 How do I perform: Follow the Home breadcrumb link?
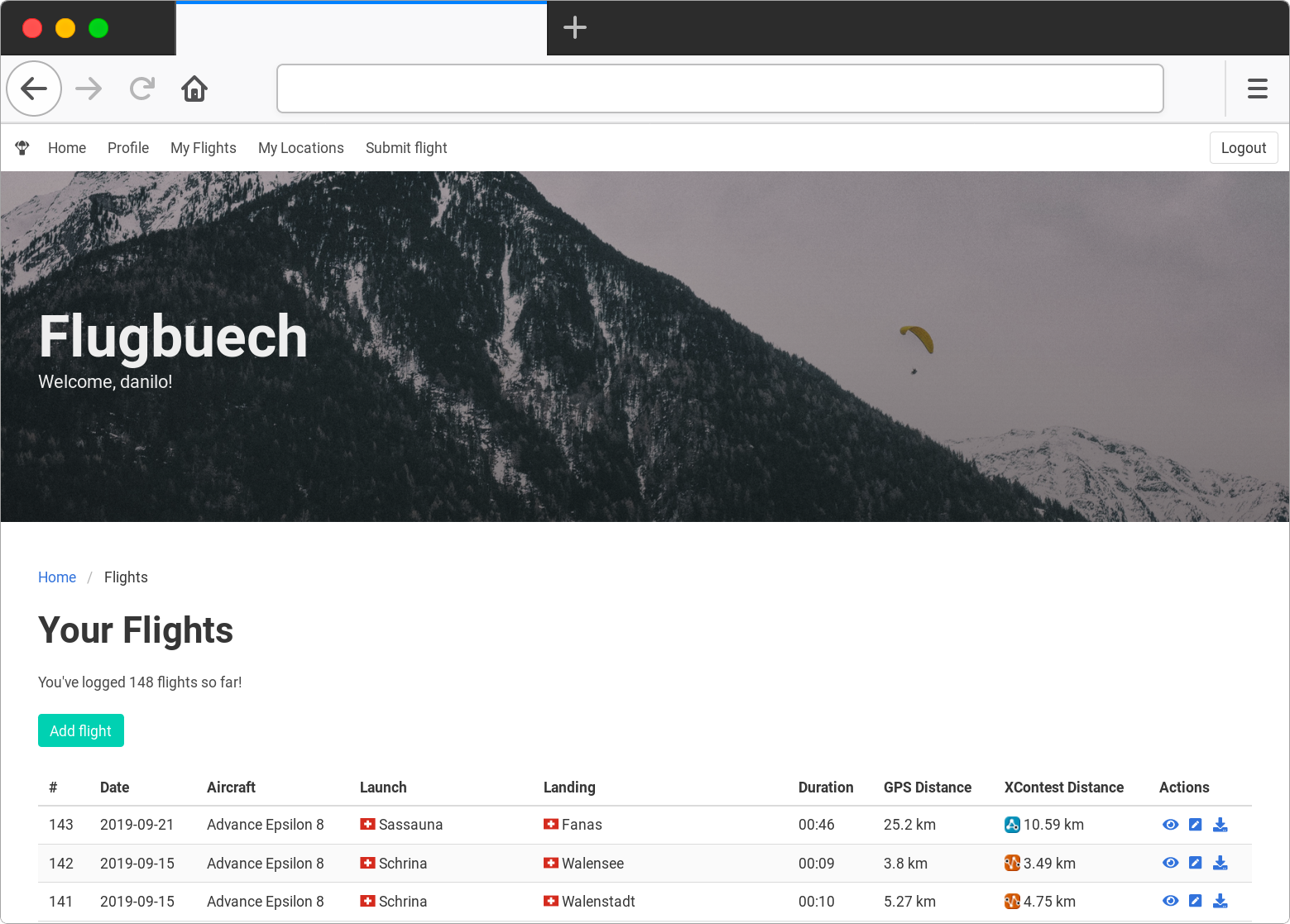coord(56,577)
